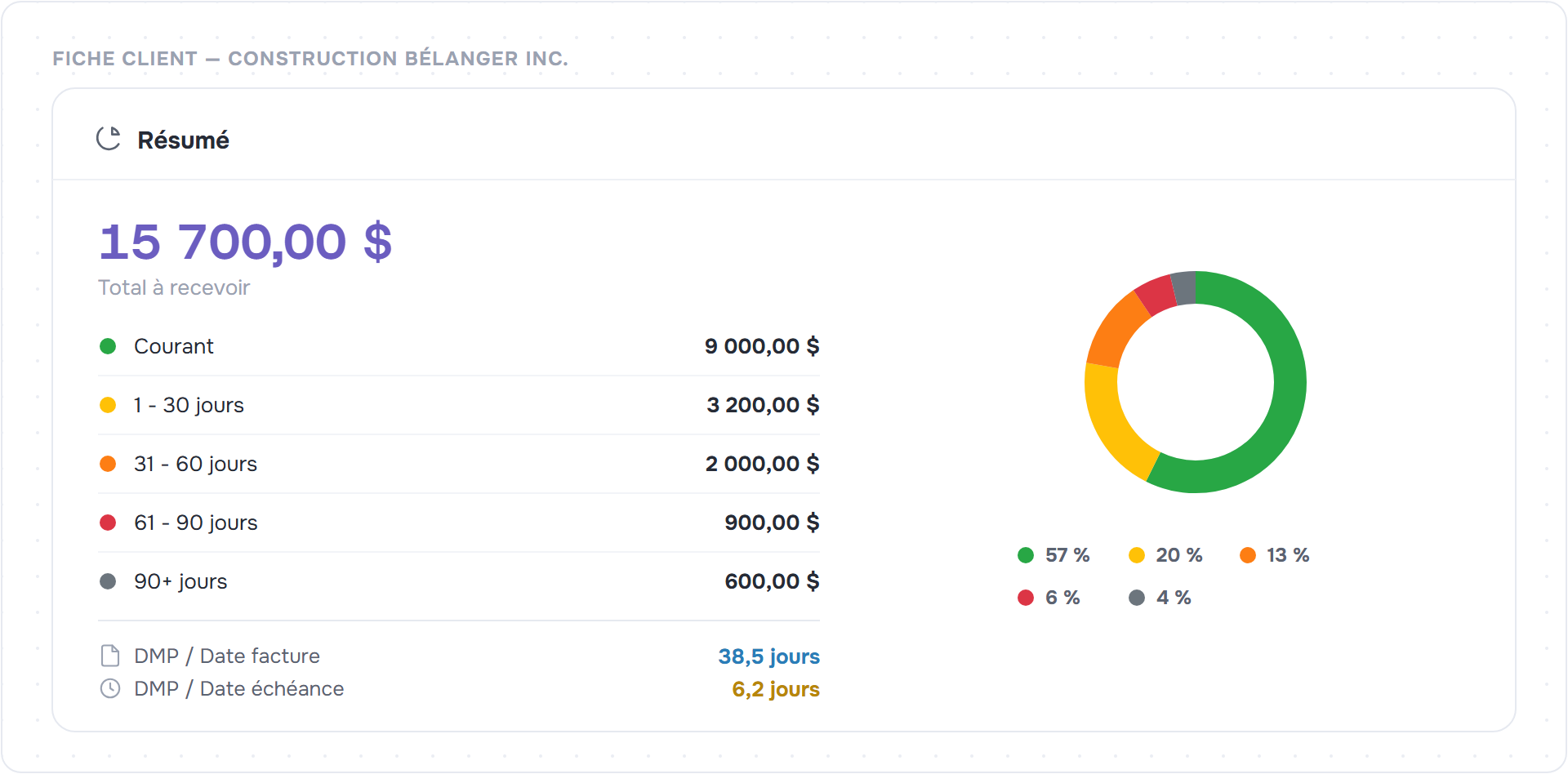Select the red 6 % legend swatch
This screenshot has width=1568, height=774.
pos(1026,598)
